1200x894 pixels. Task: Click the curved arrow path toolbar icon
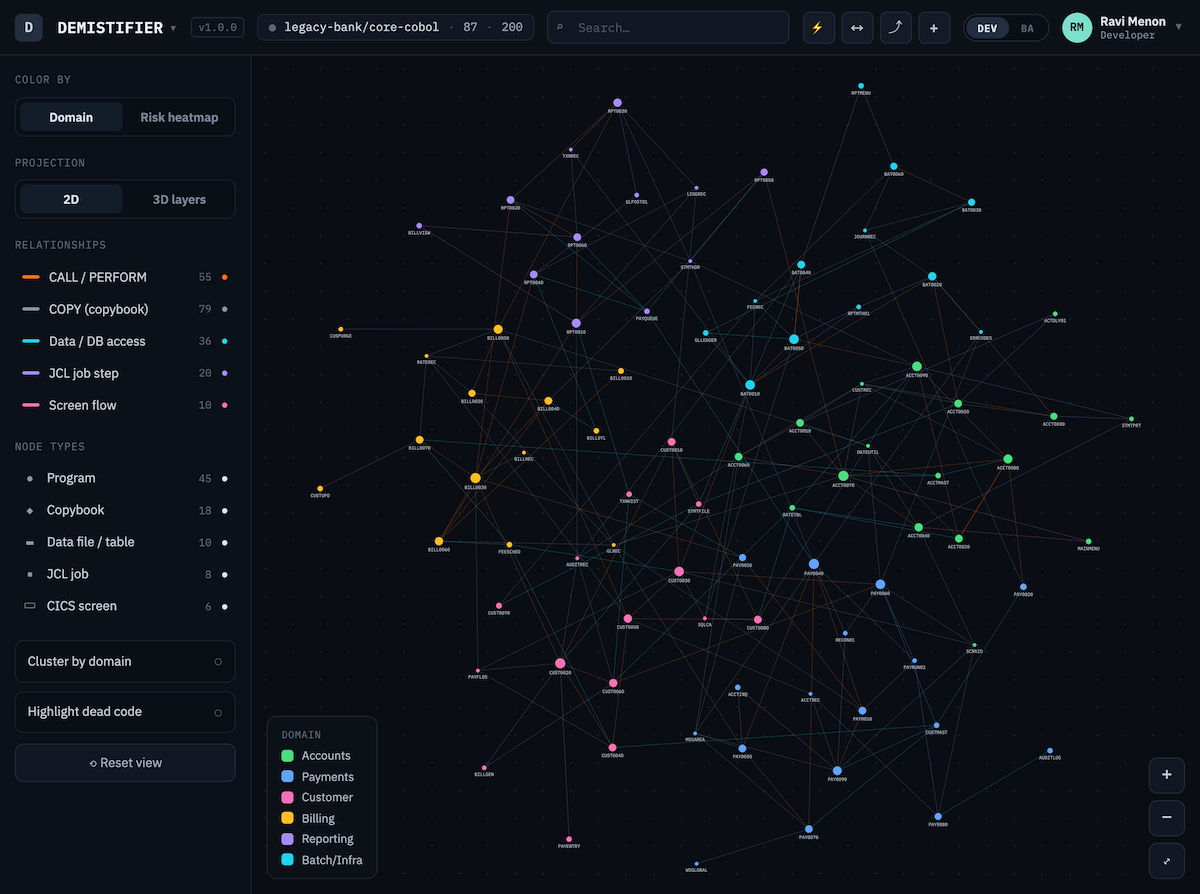[896, 28]
